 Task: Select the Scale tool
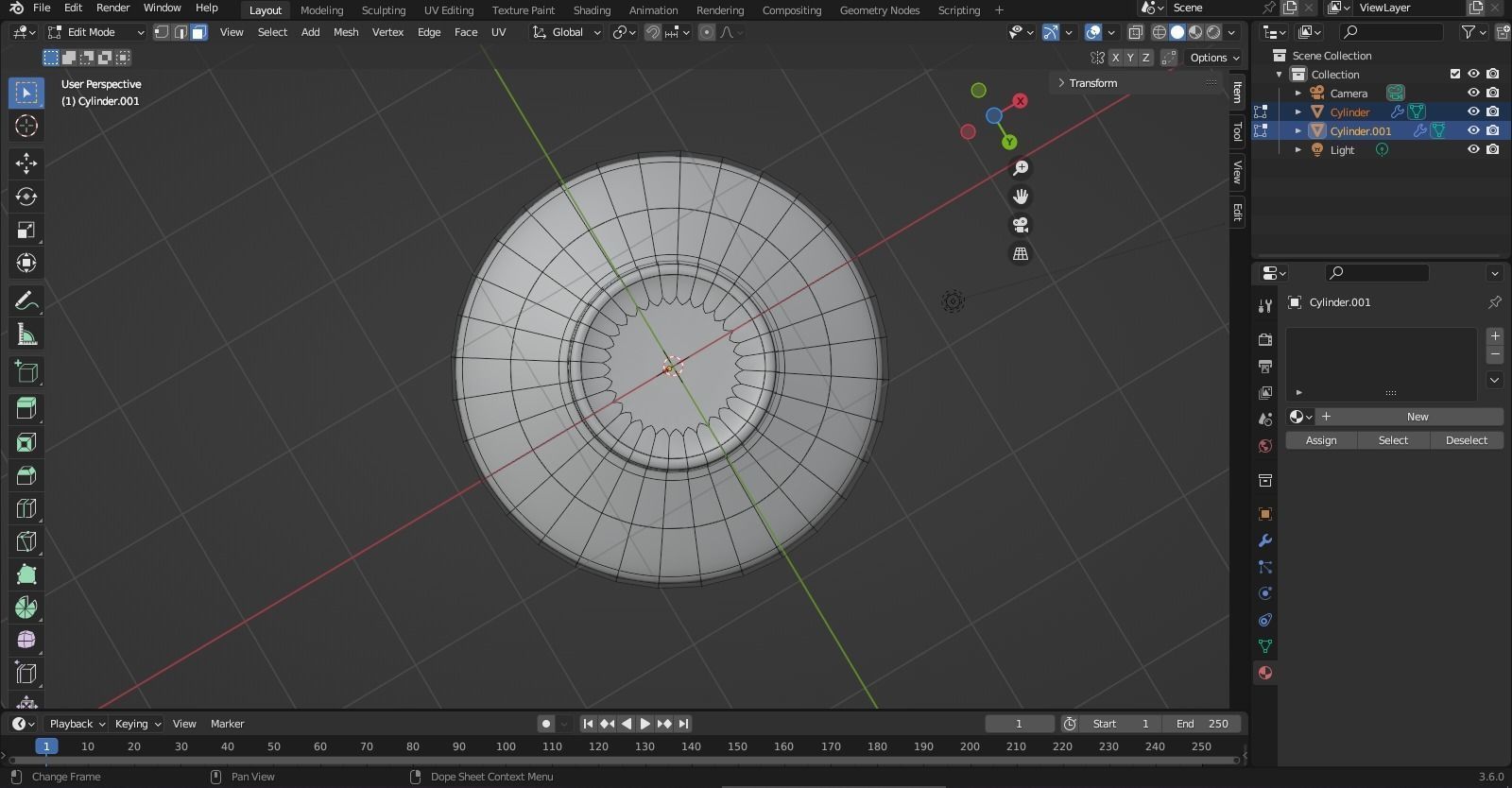tap(26, 230)
